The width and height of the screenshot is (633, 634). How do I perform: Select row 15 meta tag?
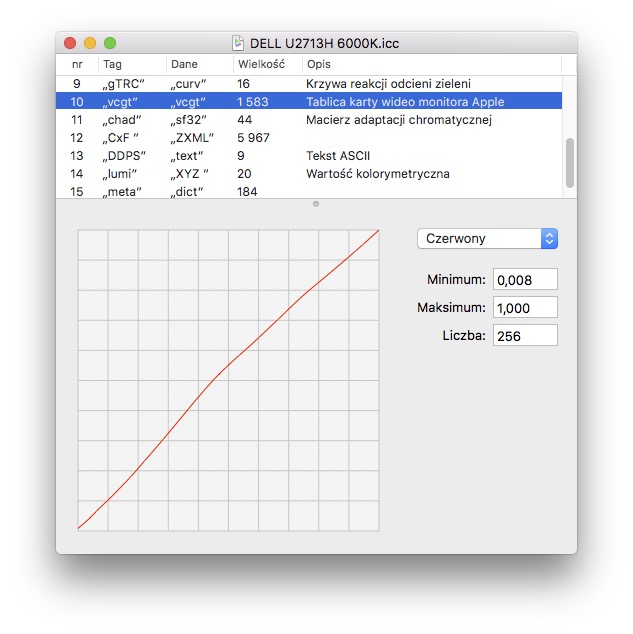309,191
